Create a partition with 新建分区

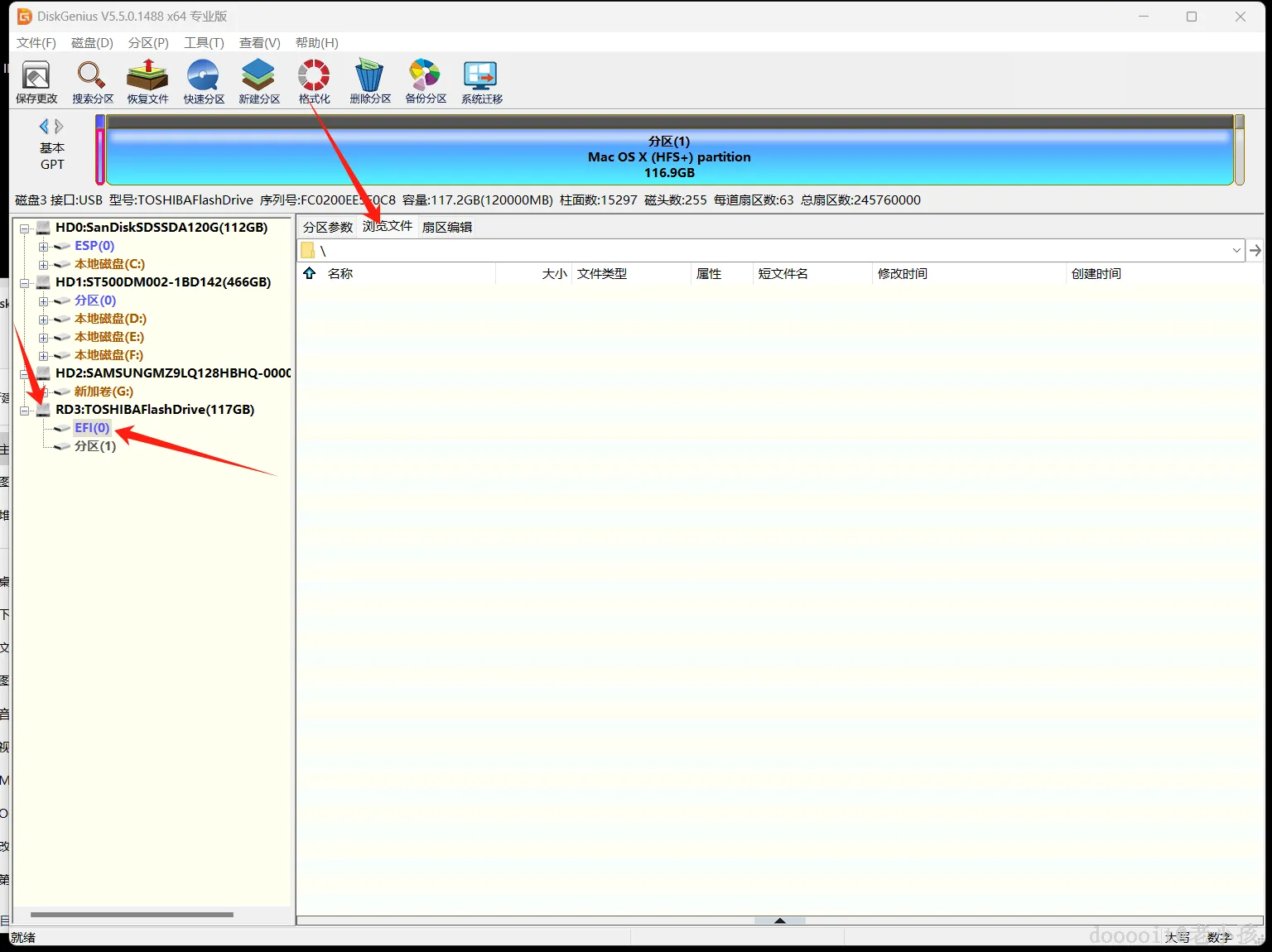click(259, 81)
